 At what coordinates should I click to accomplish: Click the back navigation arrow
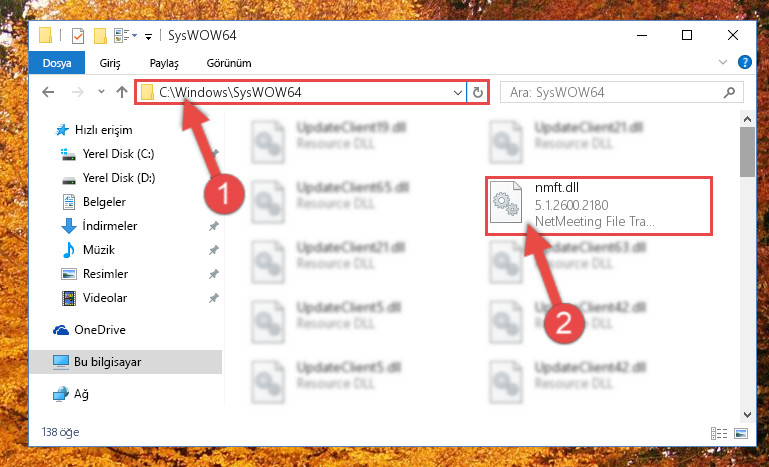point(48,92)
